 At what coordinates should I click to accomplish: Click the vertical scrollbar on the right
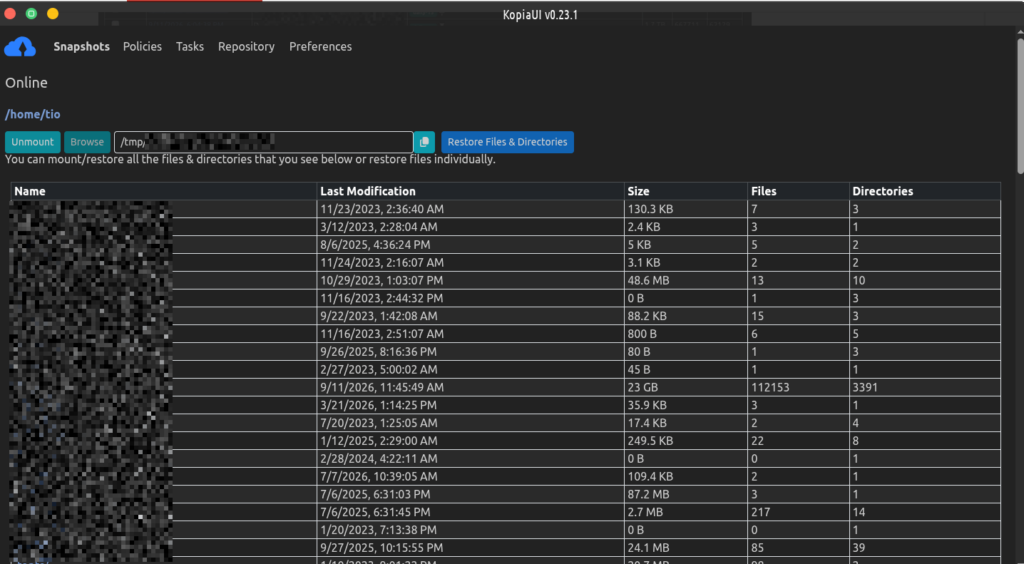click(x=1020, y=104)
